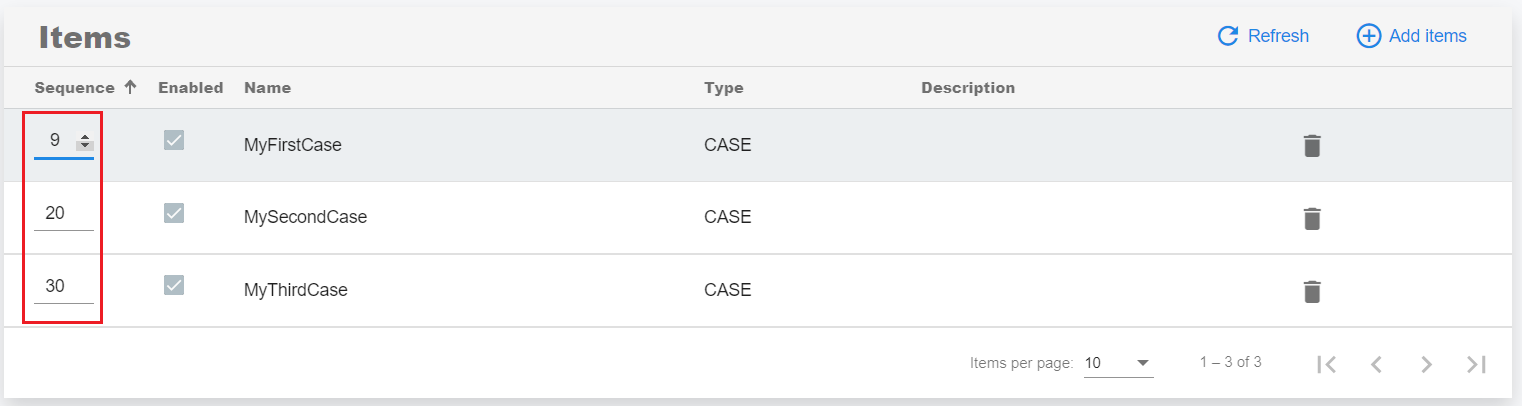Select the MySecondCase name cell
Image resolution: width=1522 pixels, height=406 pixels.
(306, 217)
